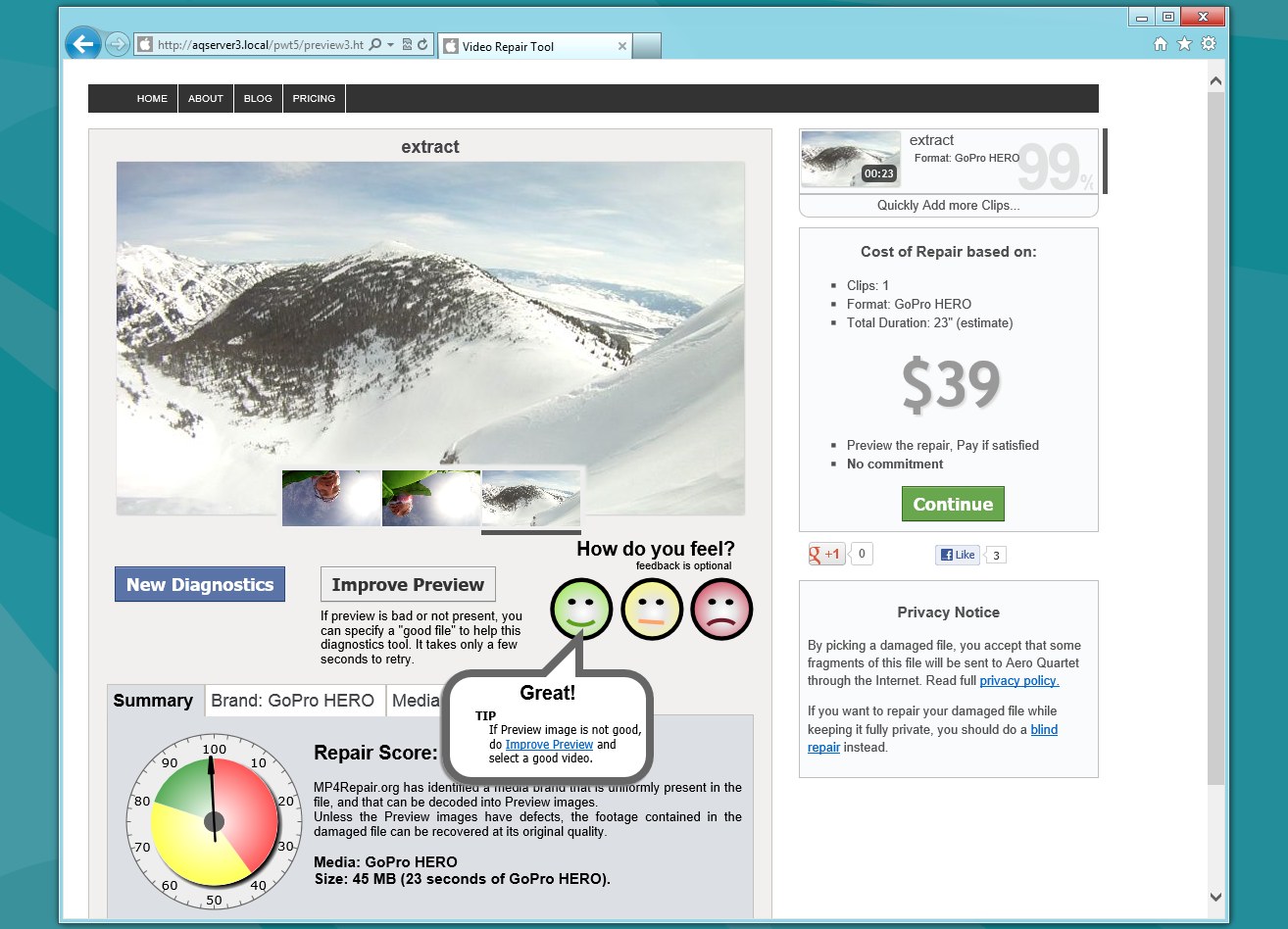This screenshot has height=929, width=1288.
Task: Click the compatibility view icon in address bar
Action: pos(407,45)
